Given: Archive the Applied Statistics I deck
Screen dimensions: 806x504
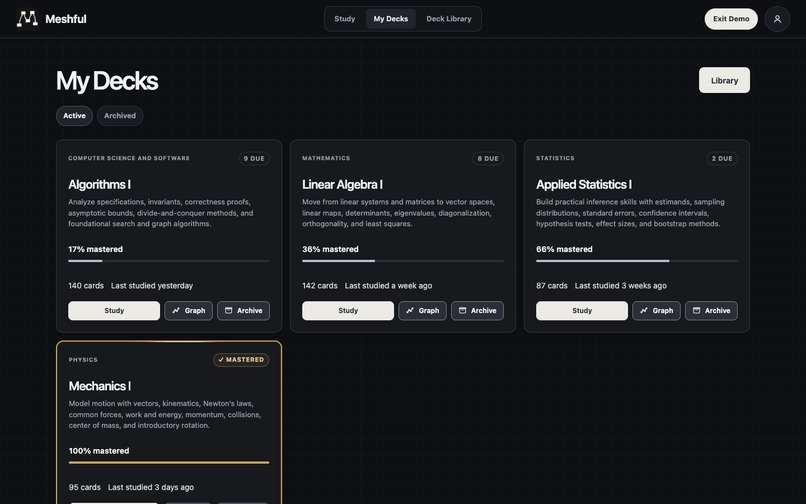Looking at the screenshot, I should (x=711, y=311).
